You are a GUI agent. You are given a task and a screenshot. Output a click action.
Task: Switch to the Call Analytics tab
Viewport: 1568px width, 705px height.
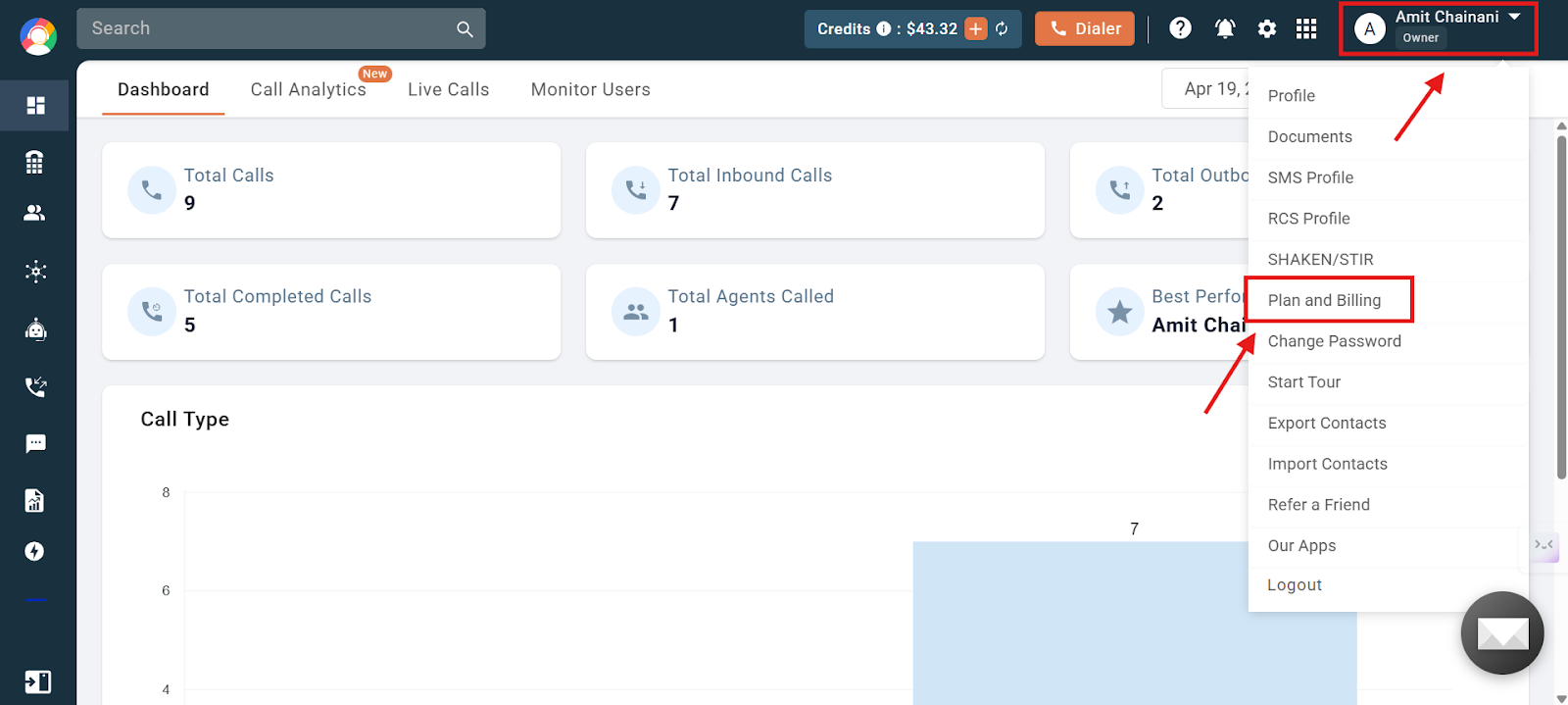coord(308,89)
